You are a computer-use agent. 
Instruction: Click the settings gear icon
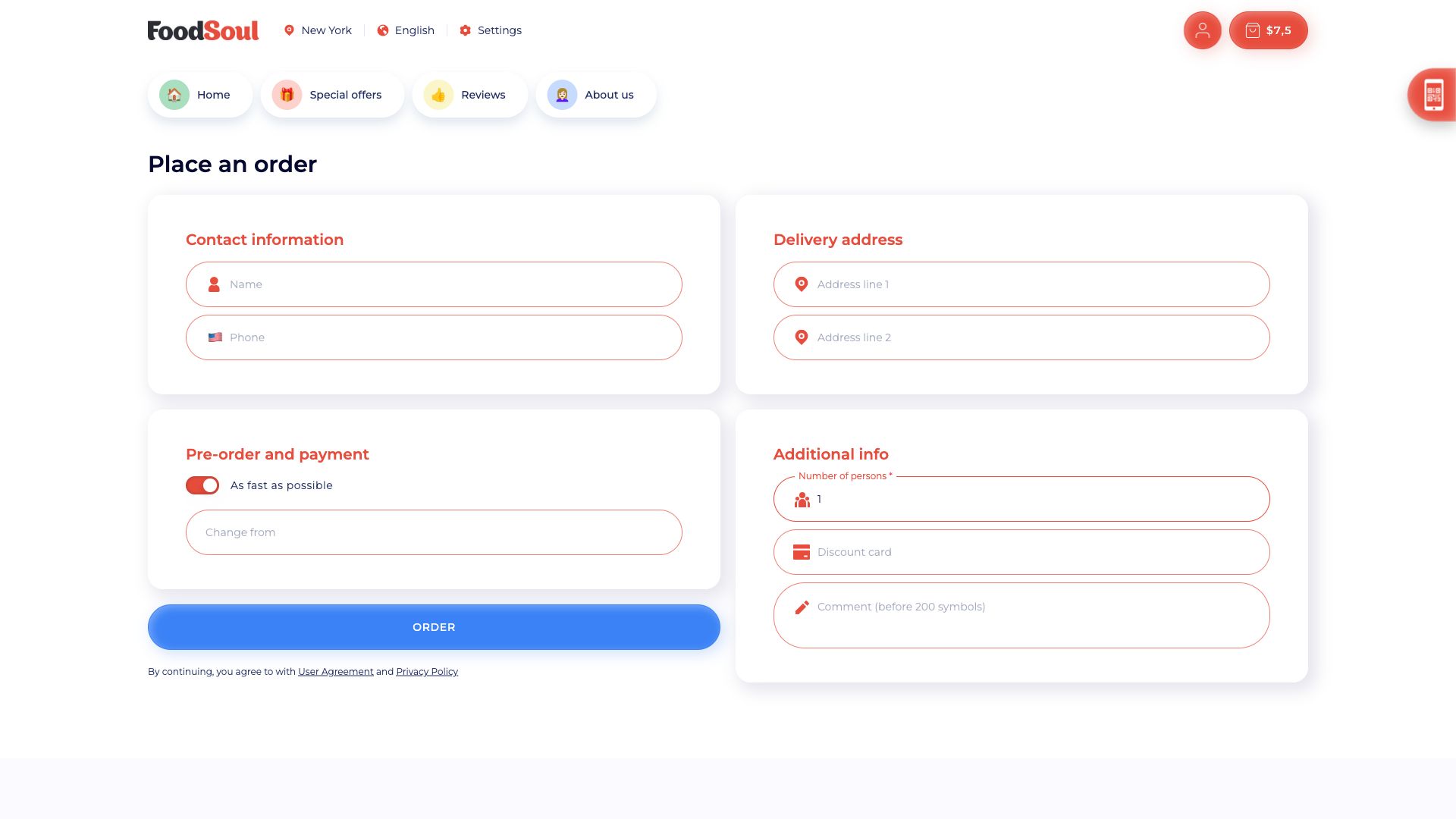465,30
